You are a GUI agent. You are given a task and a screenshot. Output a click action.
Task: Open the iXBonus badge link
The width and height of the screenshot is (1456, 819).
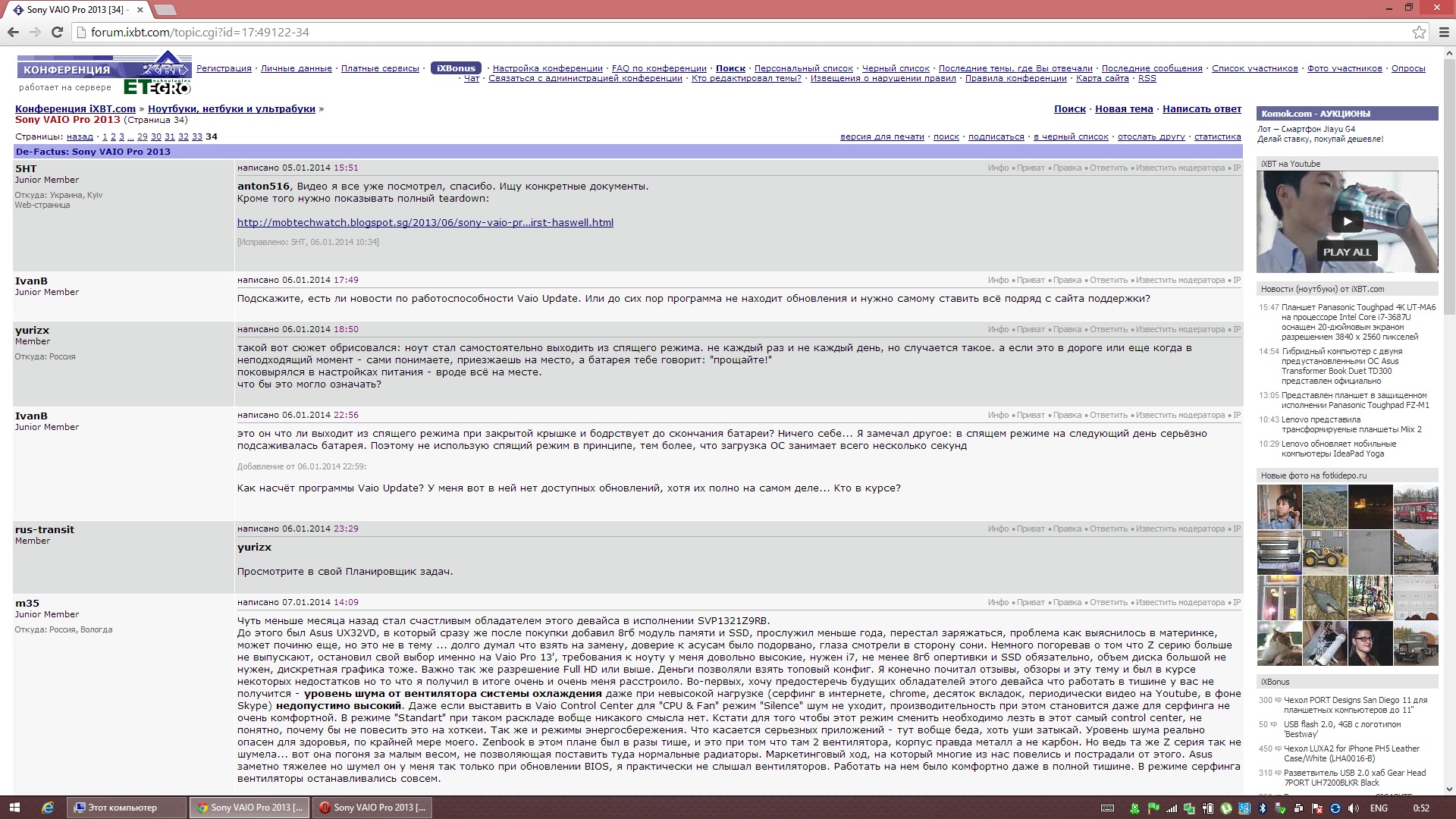pos(456,68)
